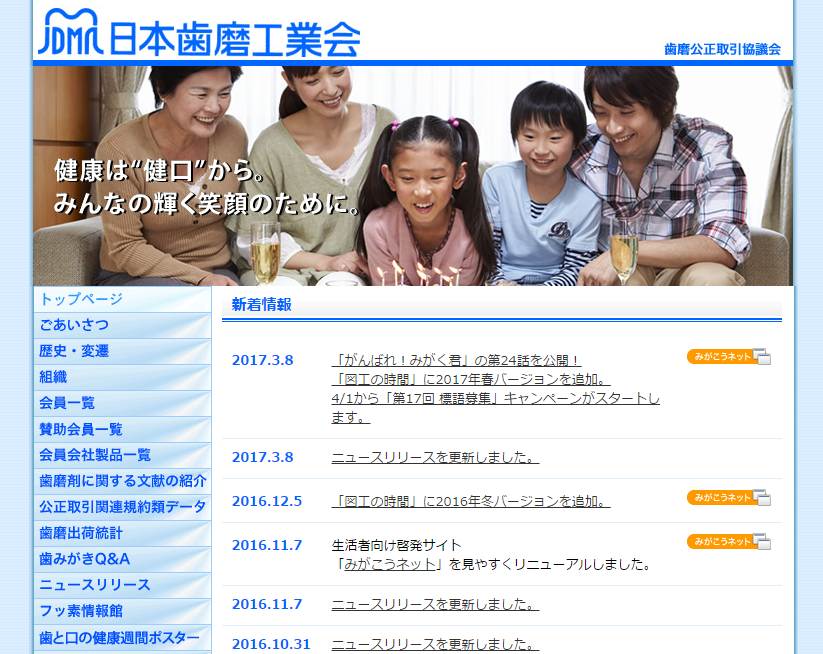Click the みがこうネット badge beside 2017.3.8 entry

pos(728,357)
